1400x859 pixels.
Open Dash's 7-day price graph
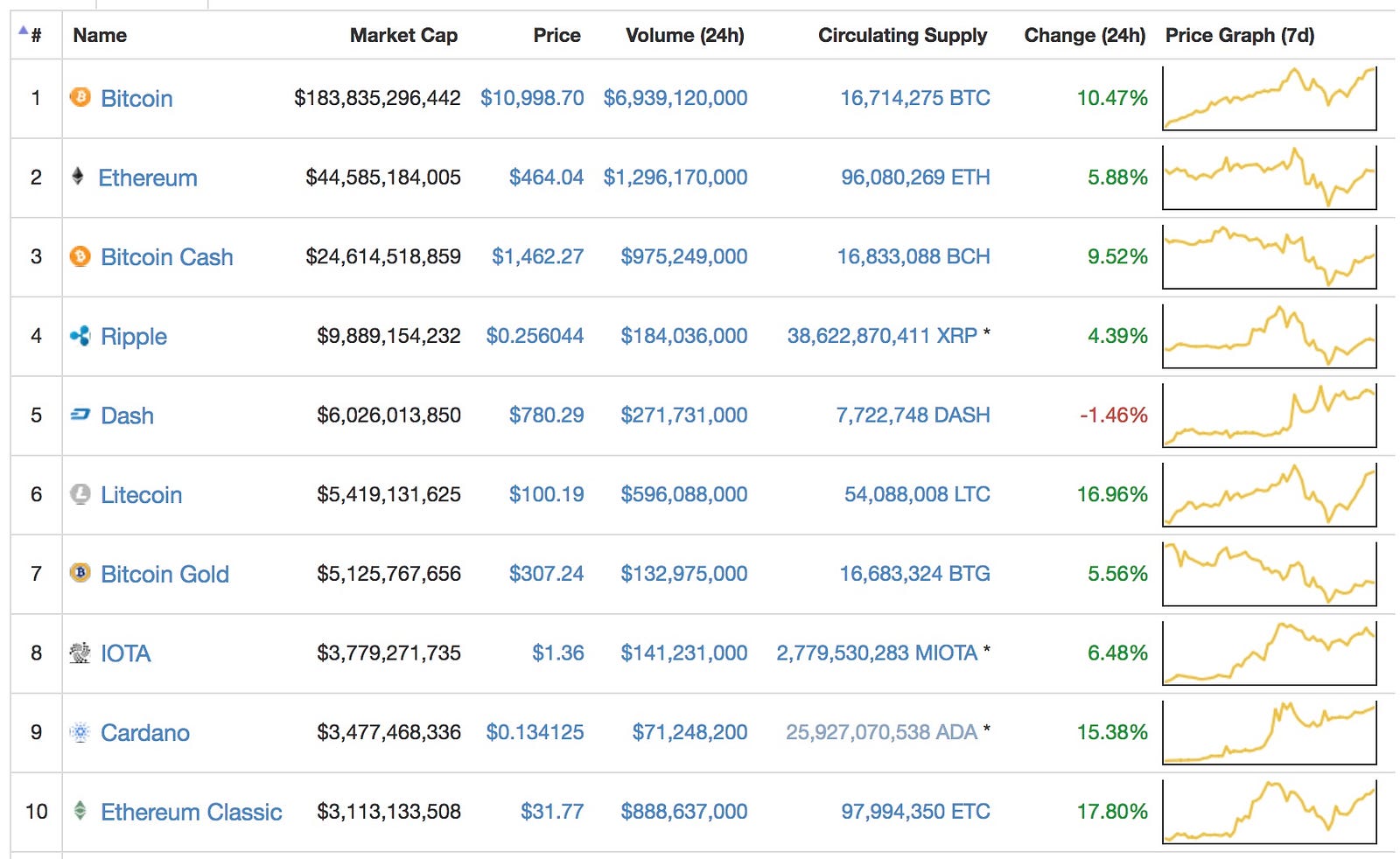pos(1270,416)
